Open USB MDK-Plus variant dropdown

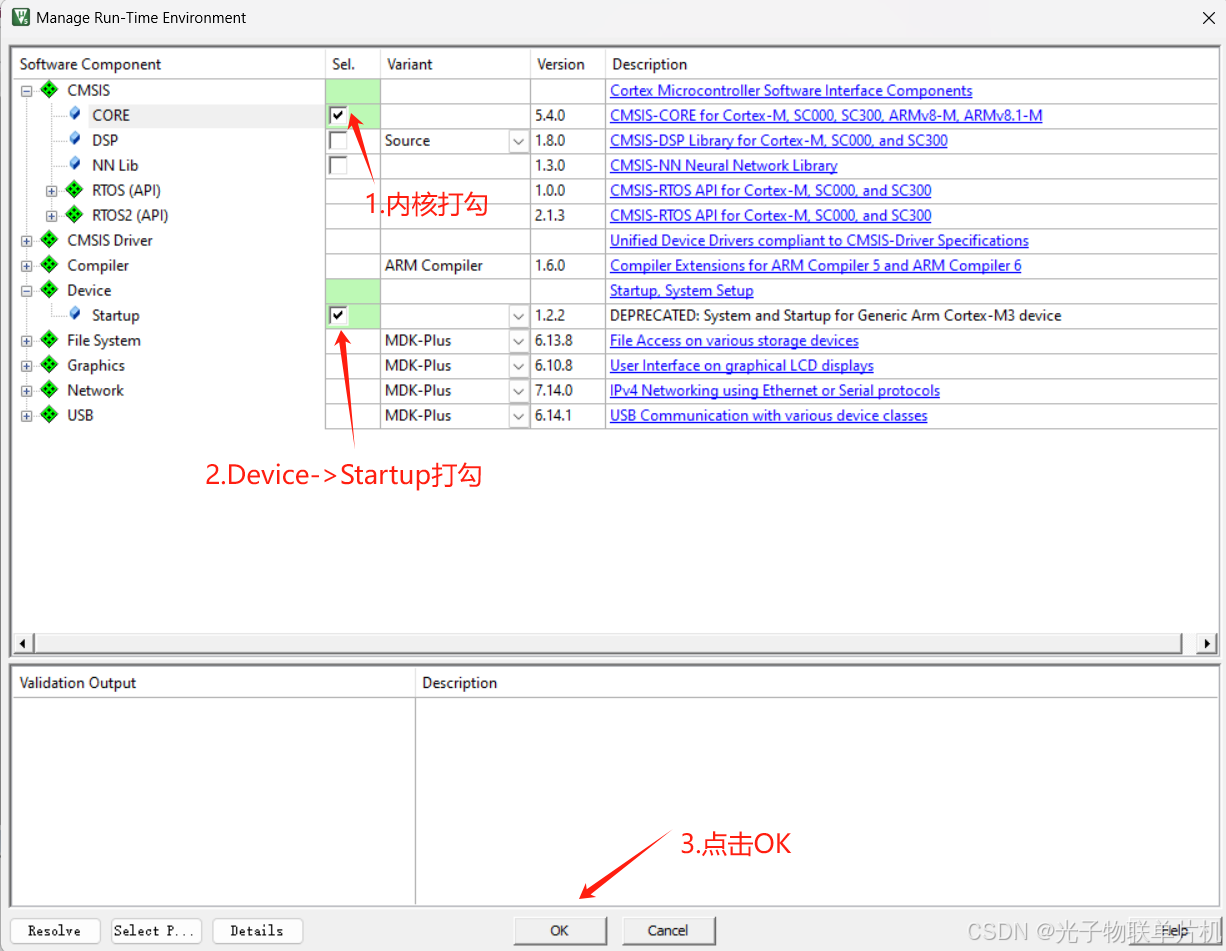pos(518,416)
